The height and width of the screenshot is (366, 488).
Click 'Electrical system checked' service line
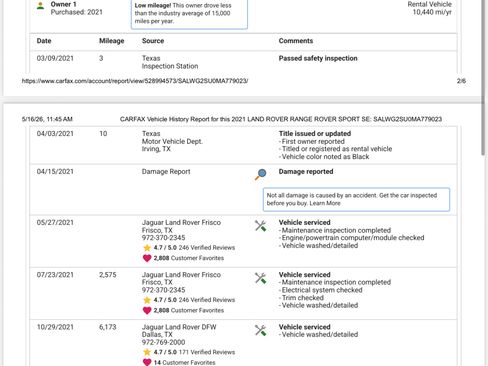click(x=321, y=290)
